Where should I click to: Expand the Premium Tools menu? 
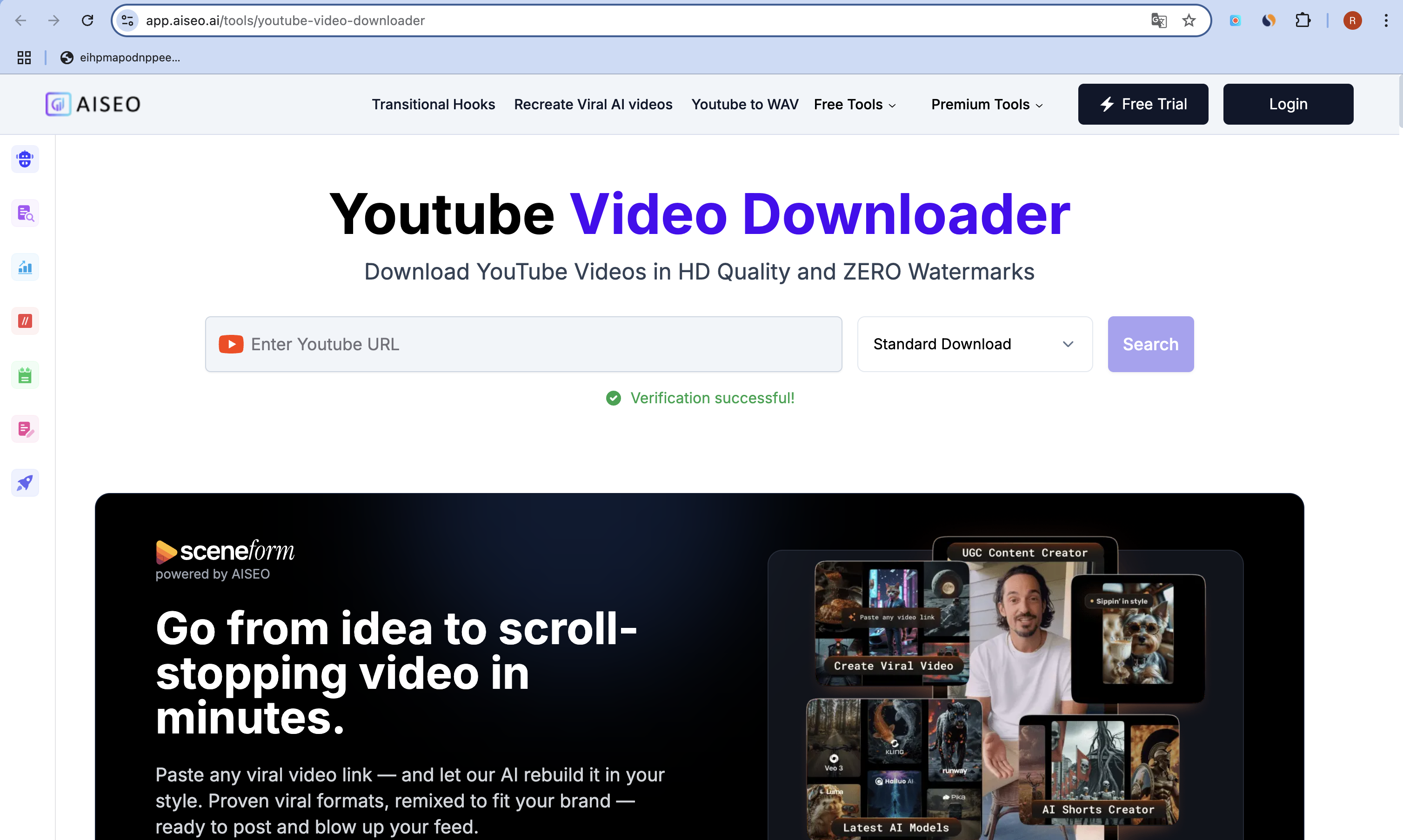[987, 104]
